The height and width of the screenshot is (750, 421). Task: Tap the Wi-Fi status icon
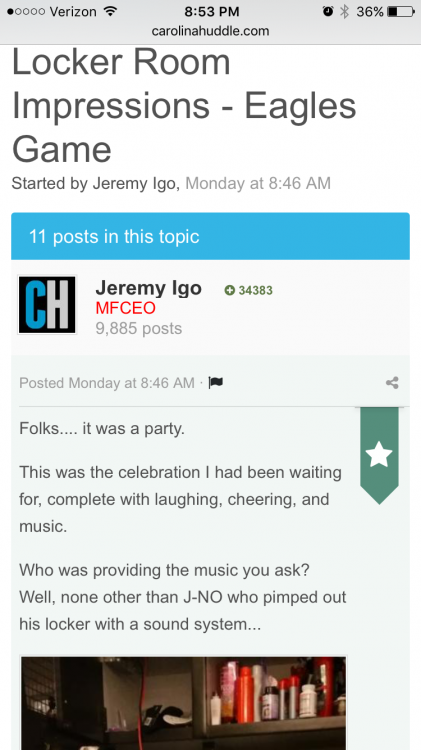[111, 11]
